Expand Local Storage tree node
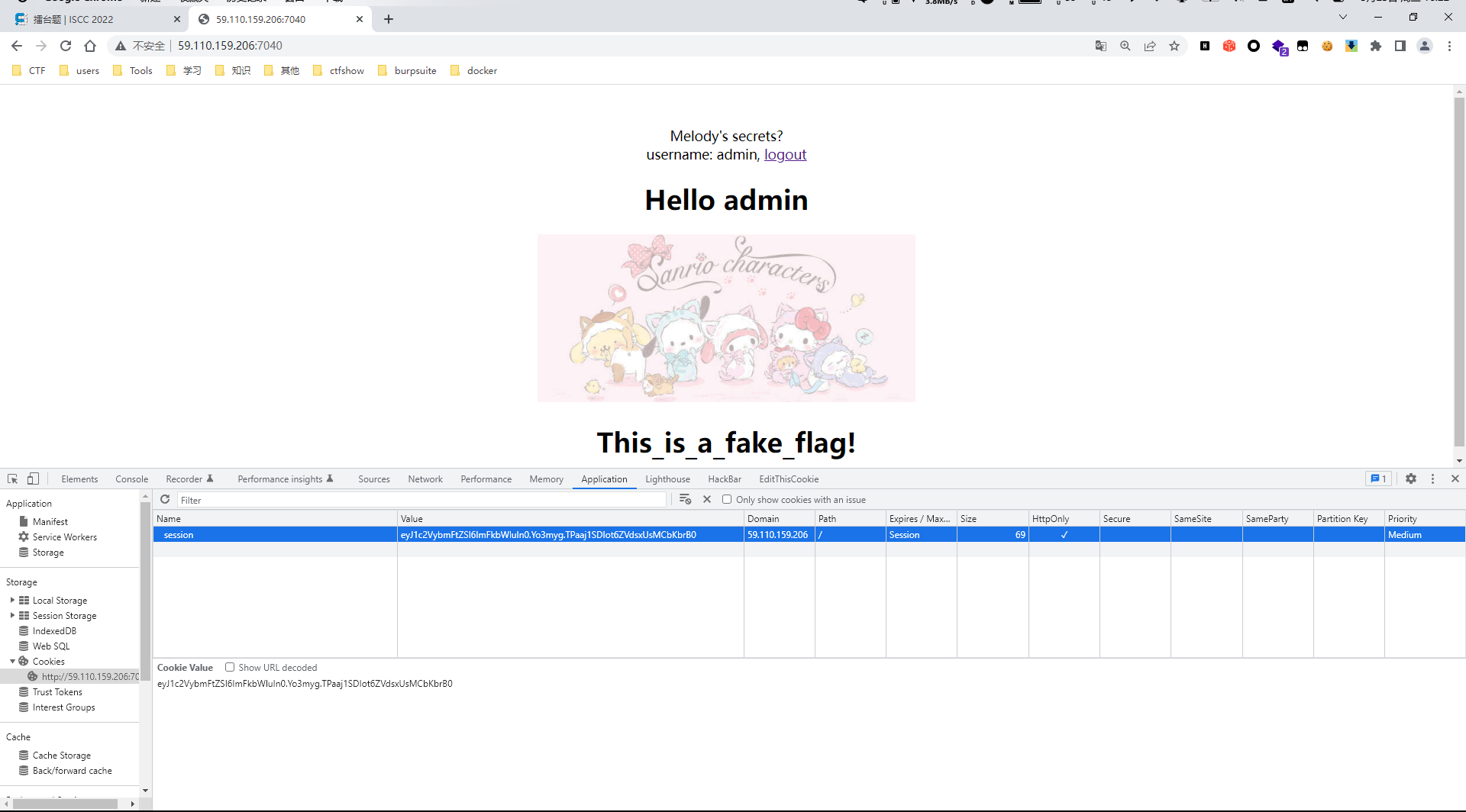1466x812 pixels. coord(12,601)
